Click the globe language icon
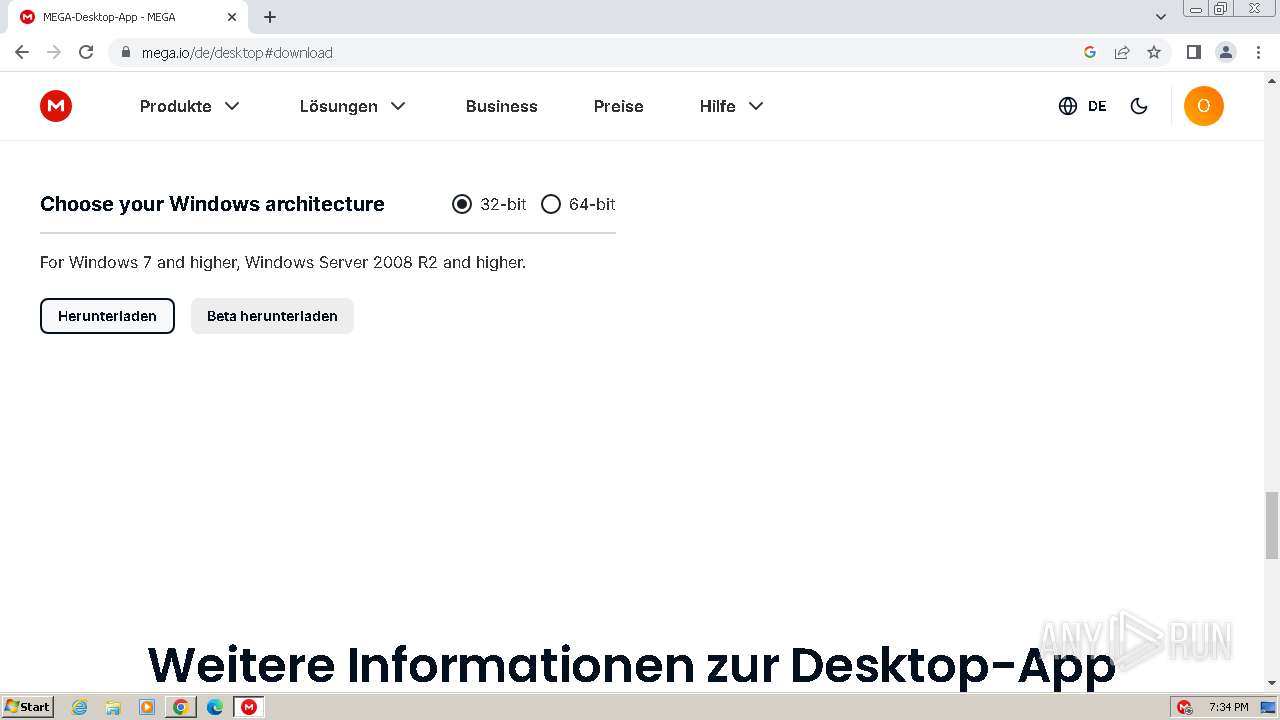 (1068, 106)
